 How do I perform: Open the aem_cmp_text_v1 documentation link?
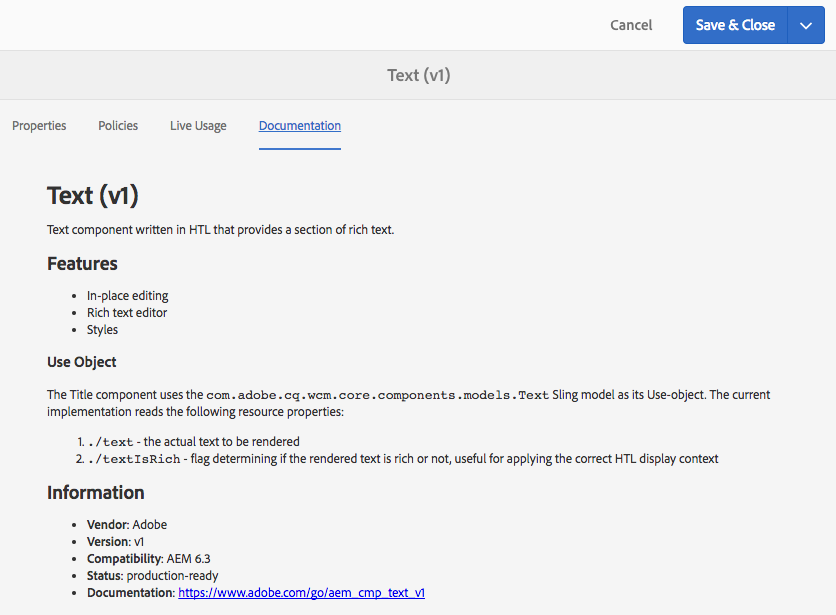click(301, 593)
